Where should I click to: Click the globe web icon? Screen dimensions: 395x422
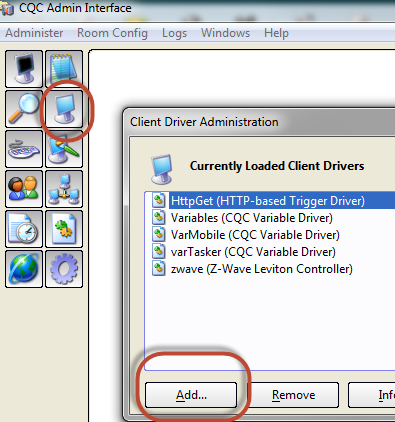coord(24,269)
